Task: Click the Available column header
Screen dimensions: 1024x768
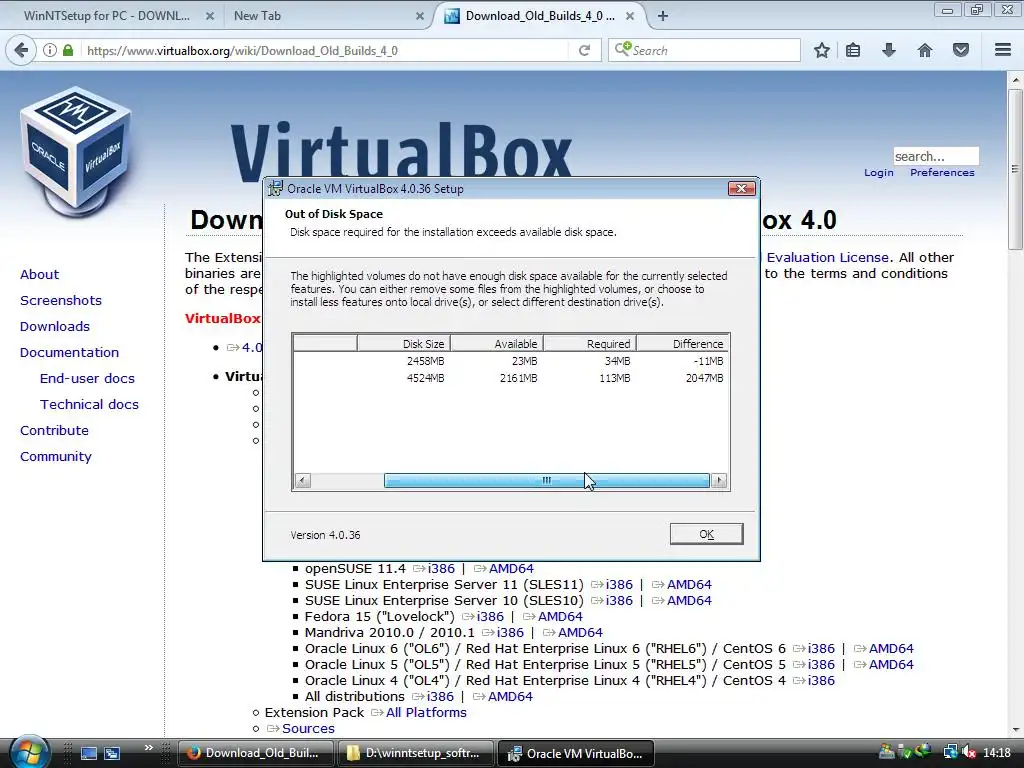Action: tap(497, 344)
